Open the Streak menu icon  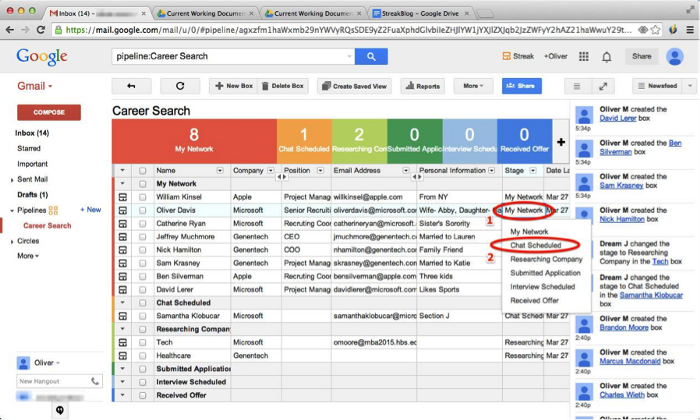(x=506, y=56)
